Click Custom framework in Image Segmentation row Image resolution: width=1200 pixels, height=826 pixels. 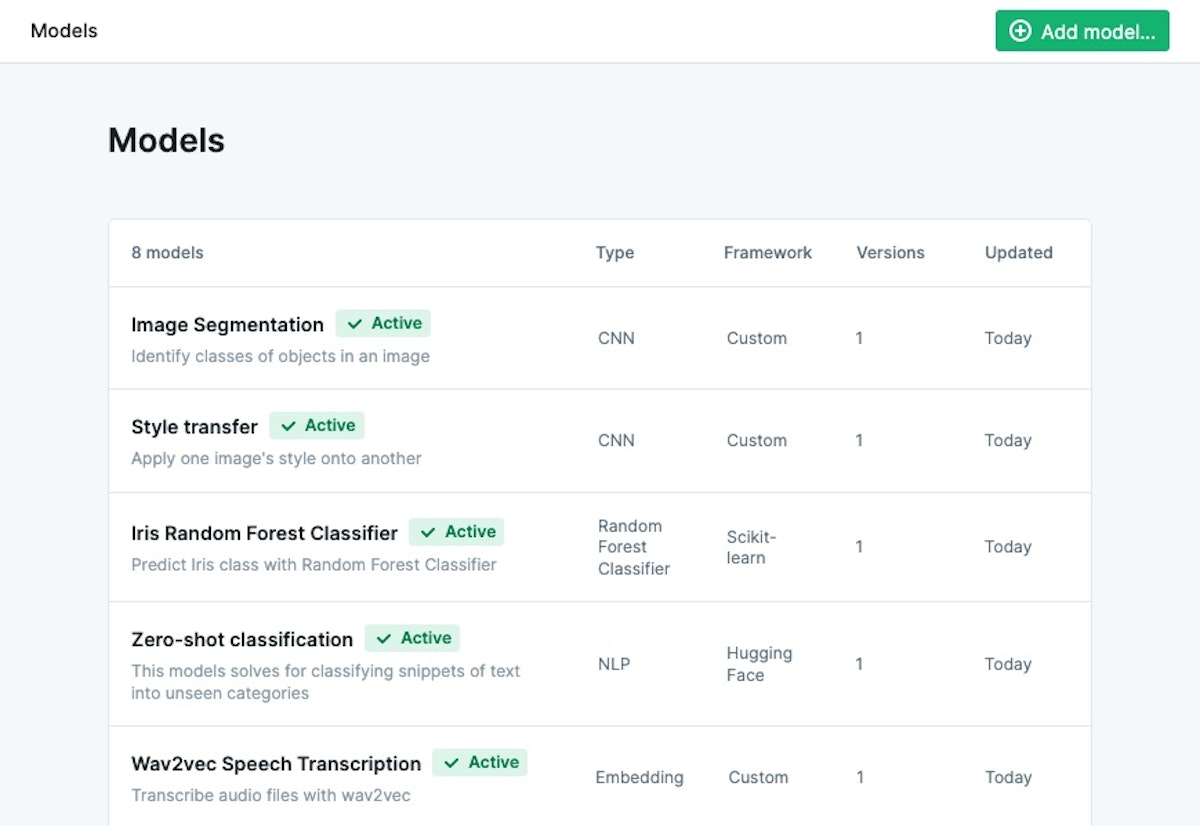click(757, 338)
